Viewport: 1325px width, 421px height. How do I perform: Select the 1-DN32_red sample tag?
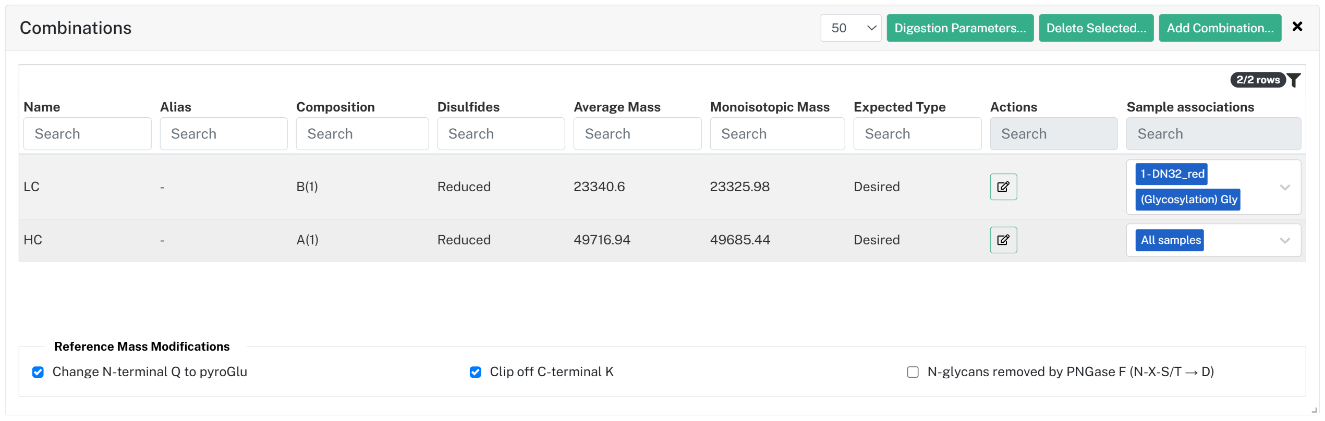click(x=1171, y=174)
